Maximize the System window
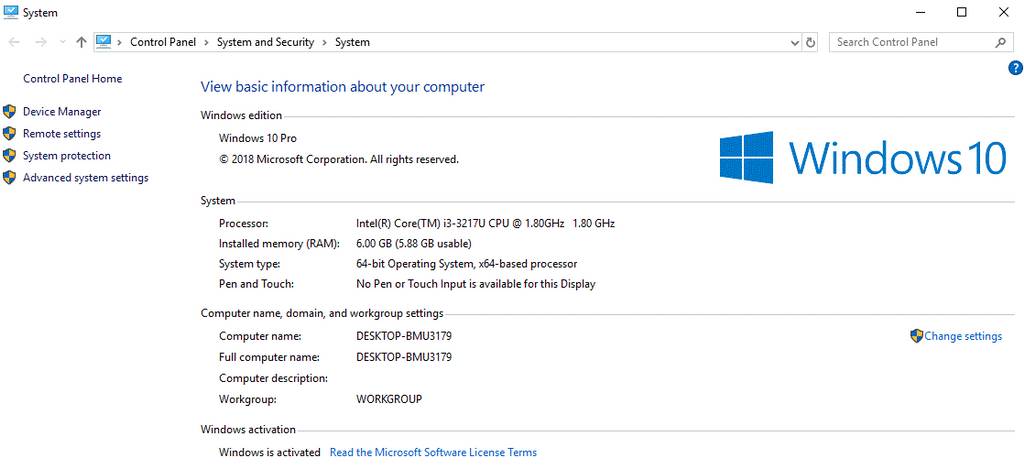Screen dimensions: 1024x466 coord(961,12)
